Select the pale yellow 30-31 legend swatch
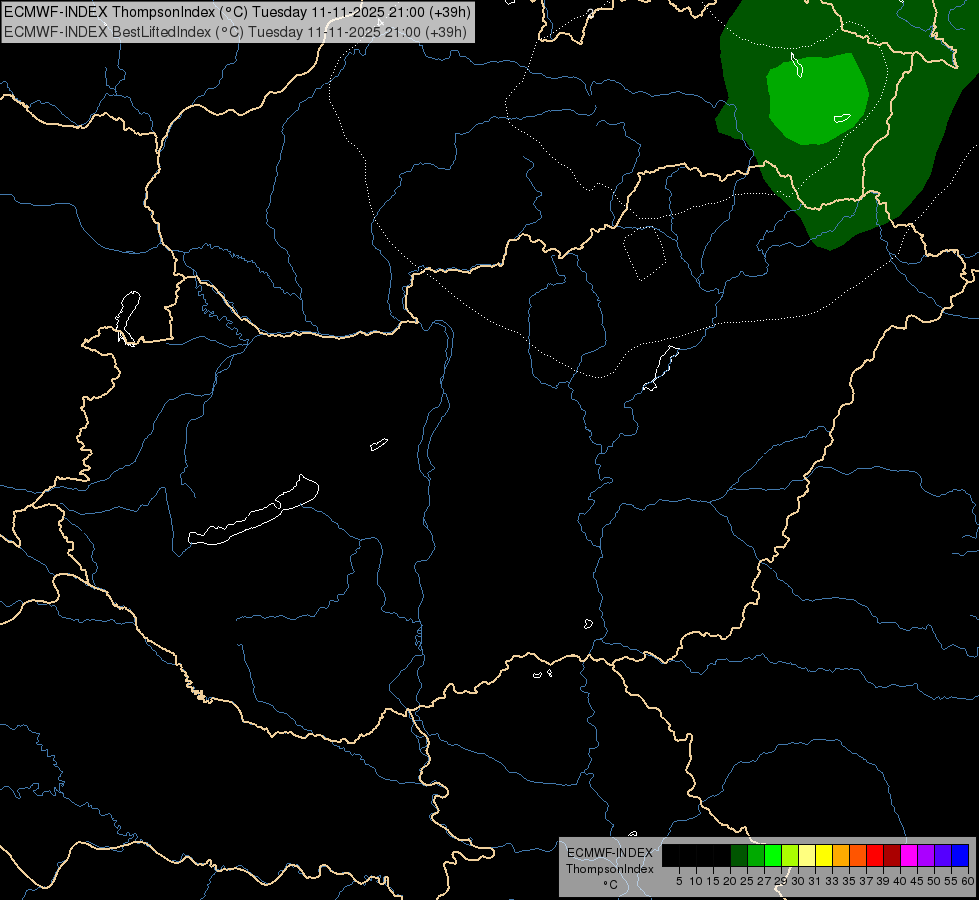Image resolution: width=979 pixels, height=900 pixels. point(807,855)
